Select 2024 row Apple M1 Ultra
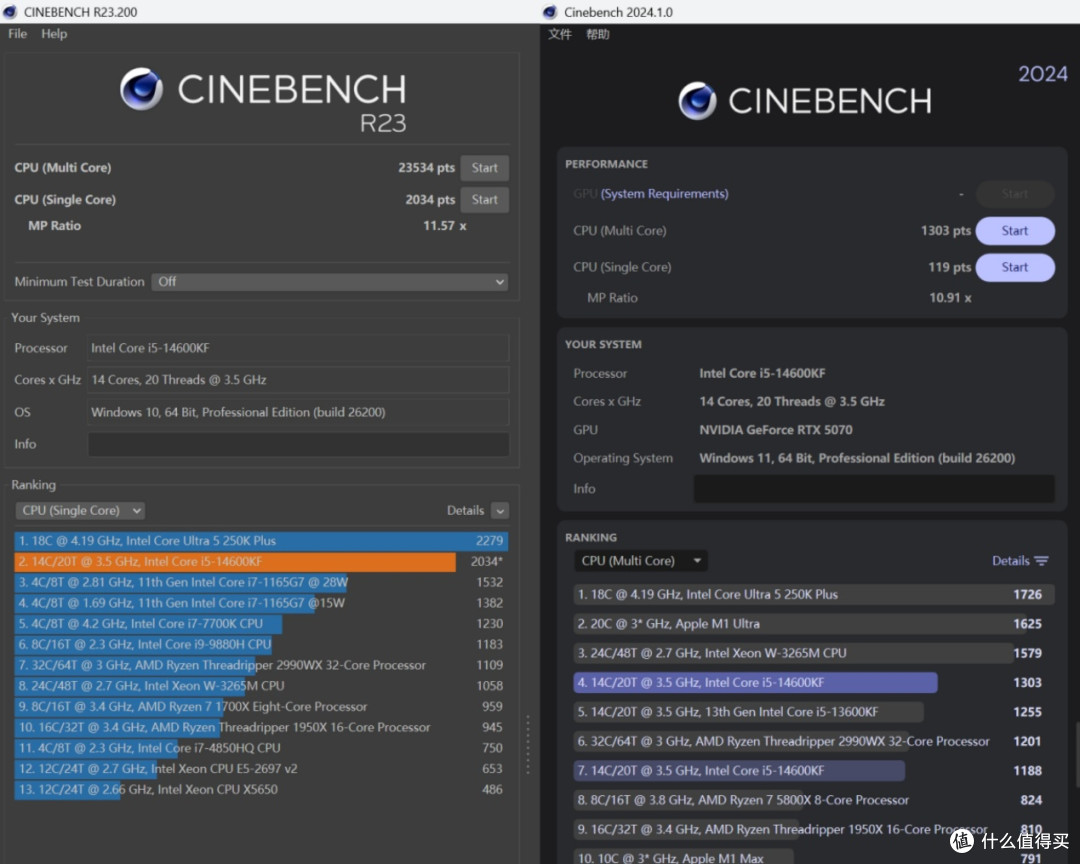This screenshot has width=1080, height=864. point(813,624)
